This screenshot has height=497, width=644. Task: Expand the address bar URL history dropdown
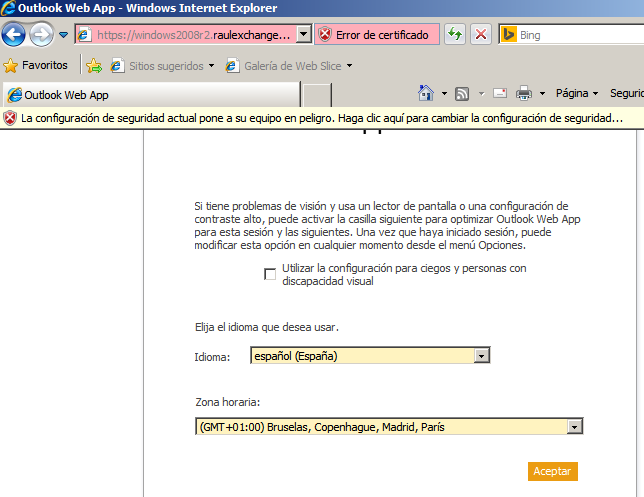304,35
